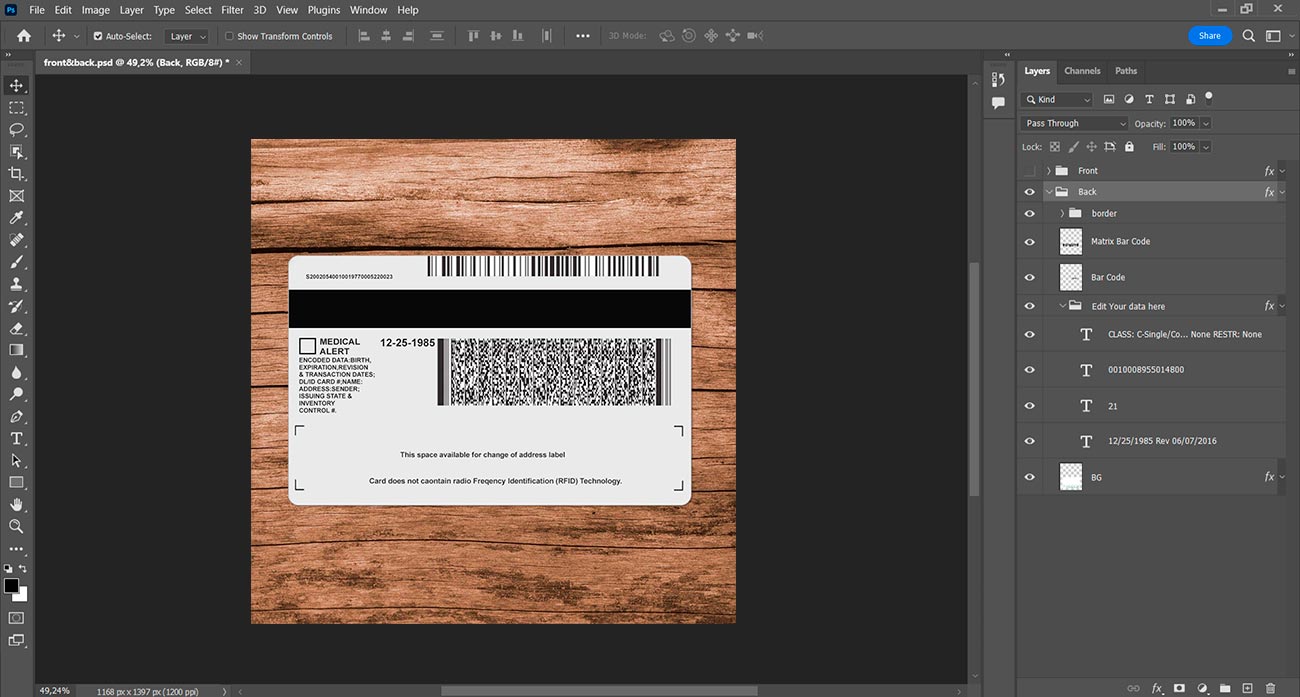Select the Zoom tool in toolbar

point(16,526)
